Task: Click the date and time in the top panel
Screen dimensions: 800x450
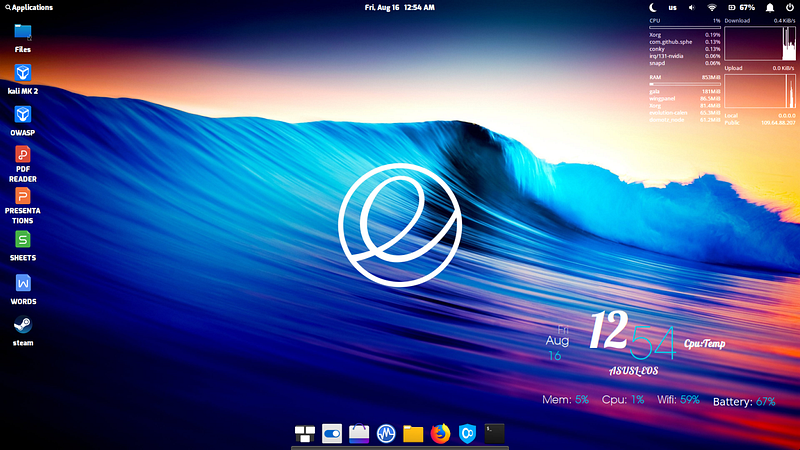Action: 399,8
